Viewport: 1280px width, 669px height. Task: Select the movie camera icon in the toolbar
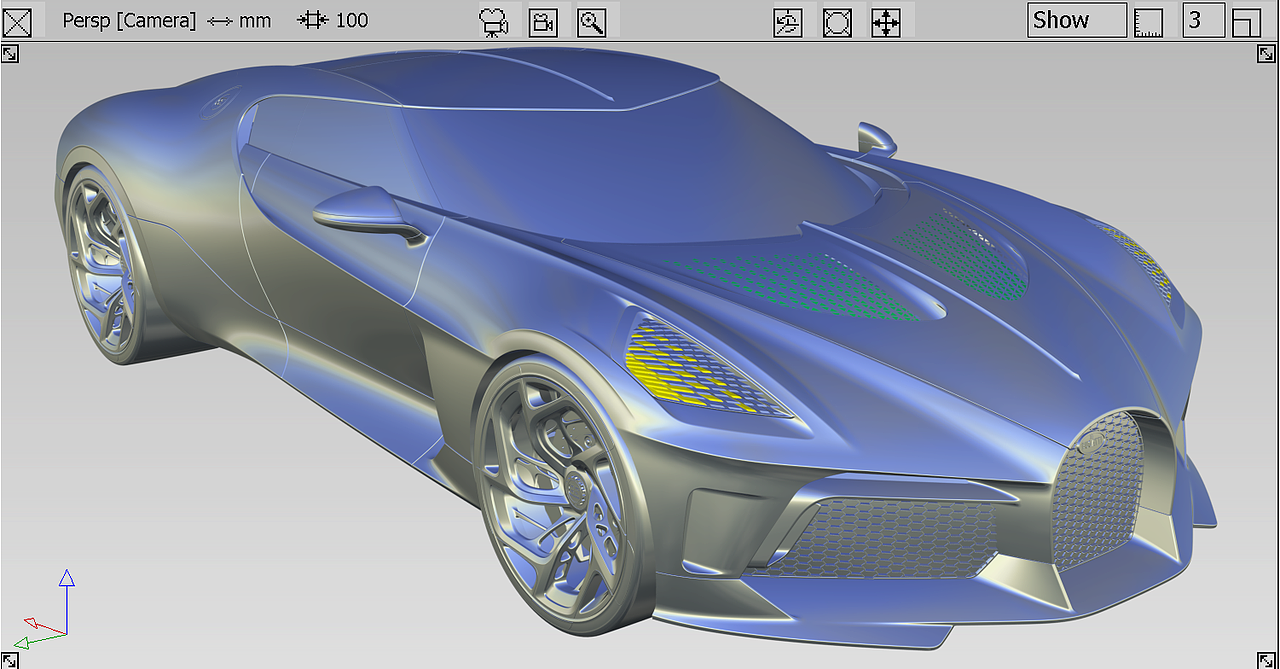(x=495, y=21)
